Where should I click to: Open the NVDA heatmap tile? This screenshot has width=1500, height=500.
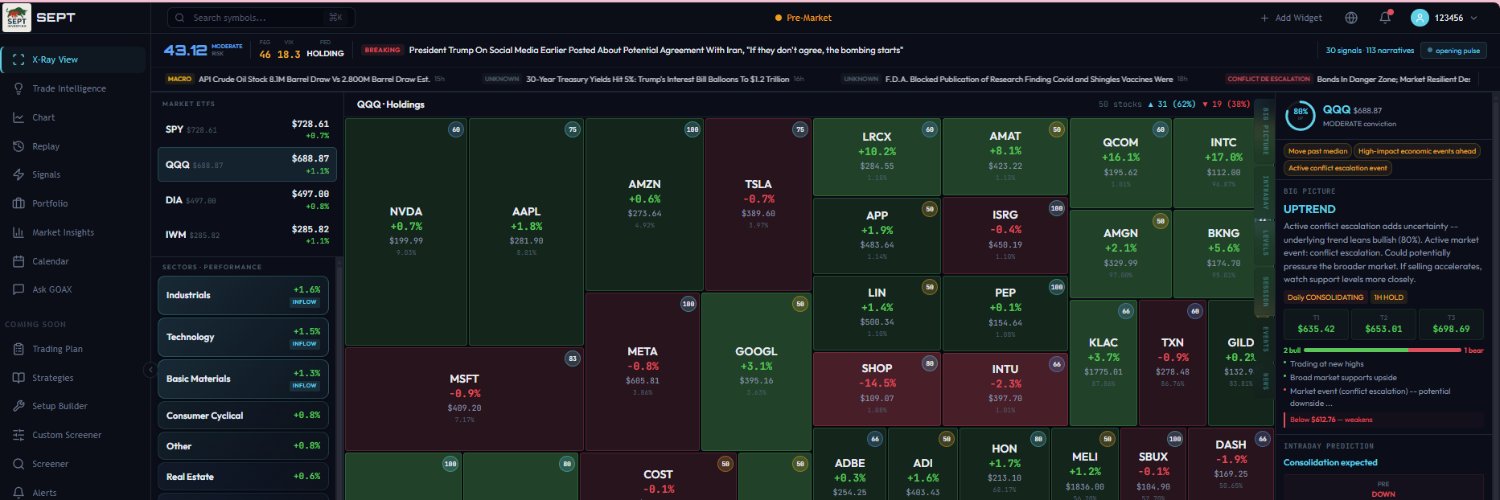point(406,232)
